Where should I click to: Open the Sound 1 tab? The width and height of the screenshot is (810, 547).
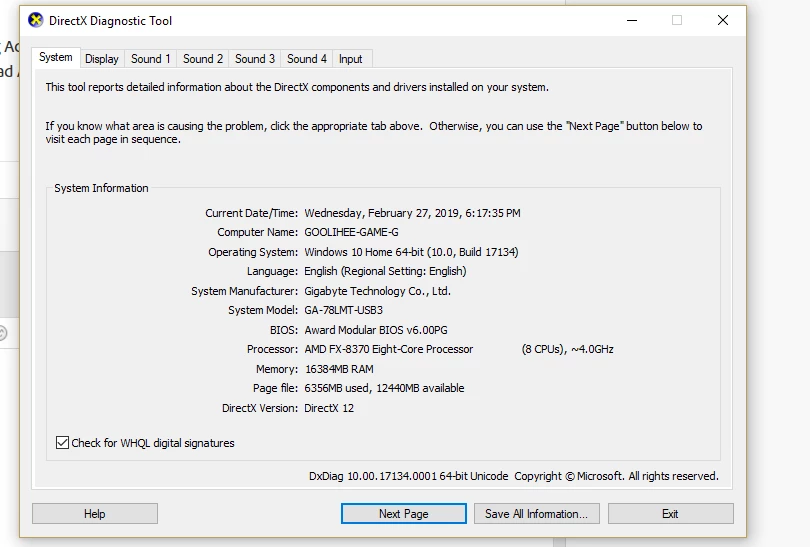151,59
